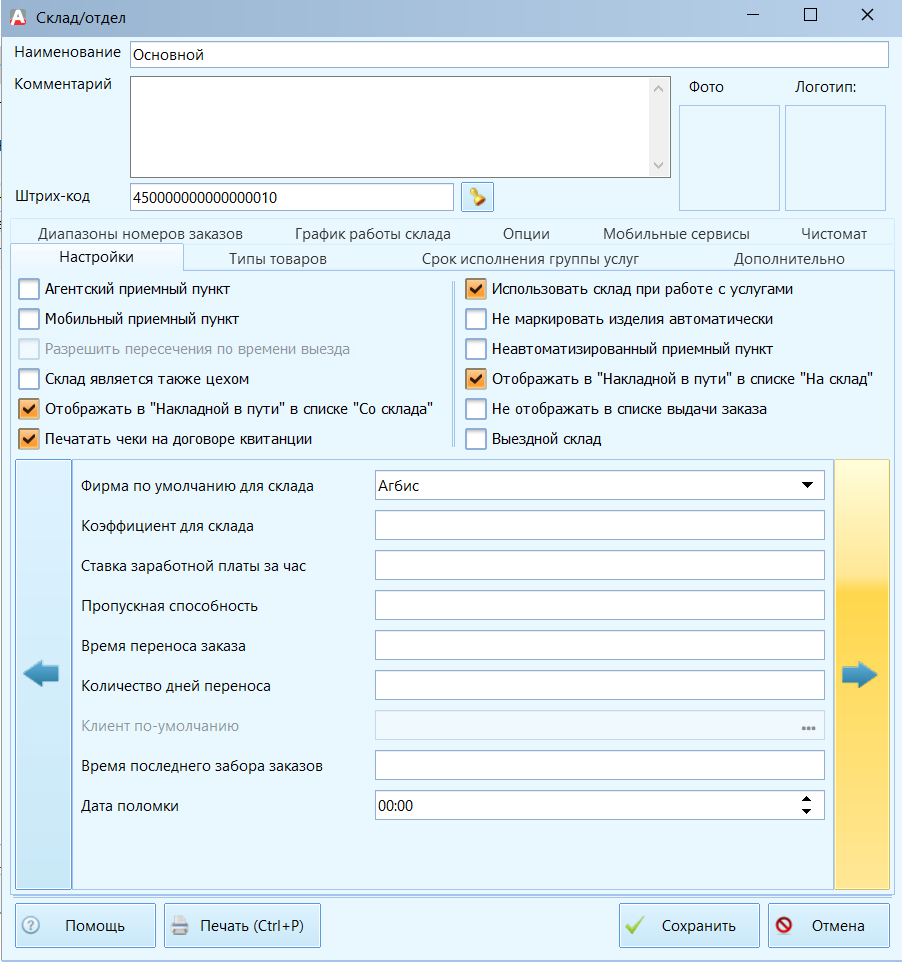902x962 pixels.
Task: Open the Мобильные сервисы tab
Action: [x=676, y=234]
